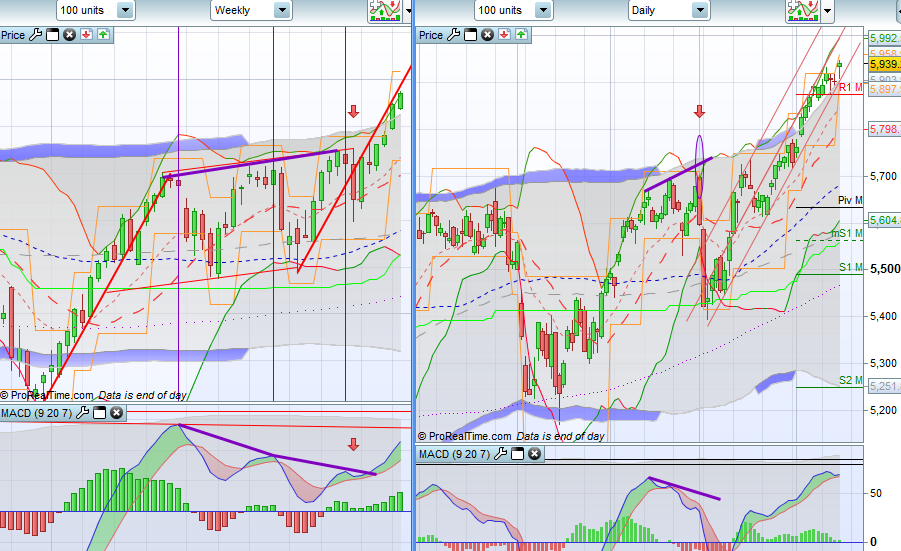Move Weekly Price panel up with green arrow
The image size is (901, 551).
click(103, 35)
